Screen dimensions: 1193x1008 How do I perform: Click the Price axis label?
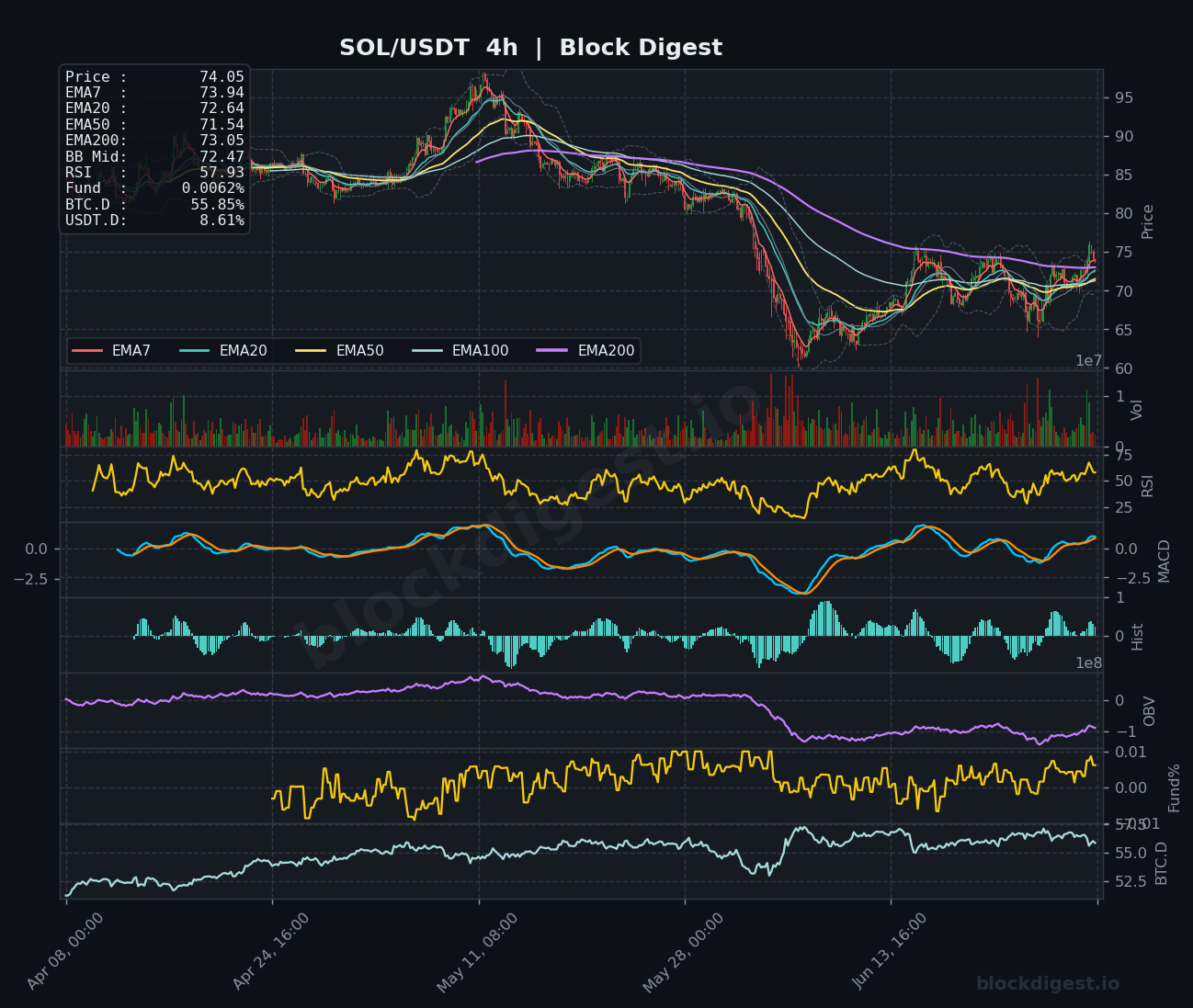[1148, 221]
